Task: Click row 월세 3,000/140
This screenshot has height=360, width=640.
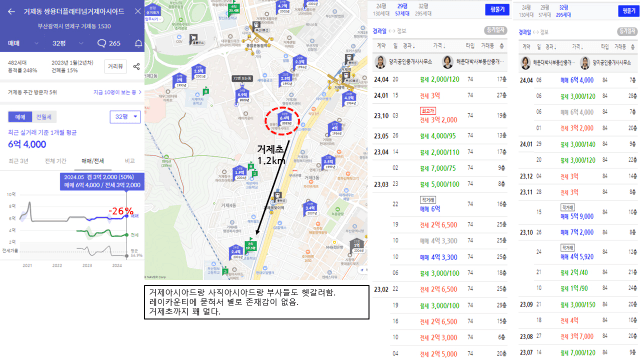Action: [578, 144]
